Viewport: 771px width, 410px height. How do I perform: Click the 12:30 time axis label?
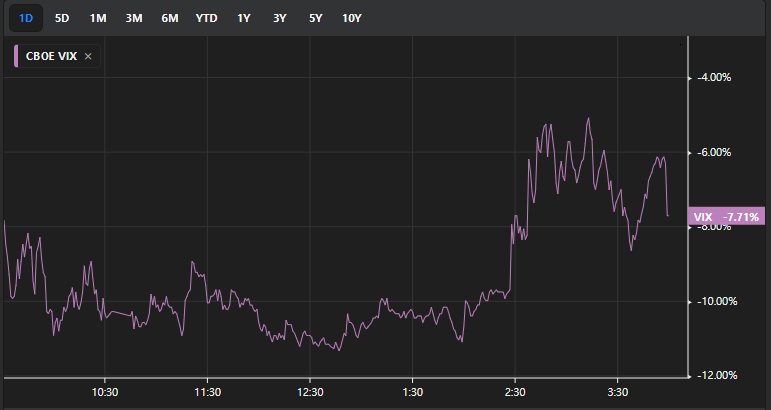(310, 392)
